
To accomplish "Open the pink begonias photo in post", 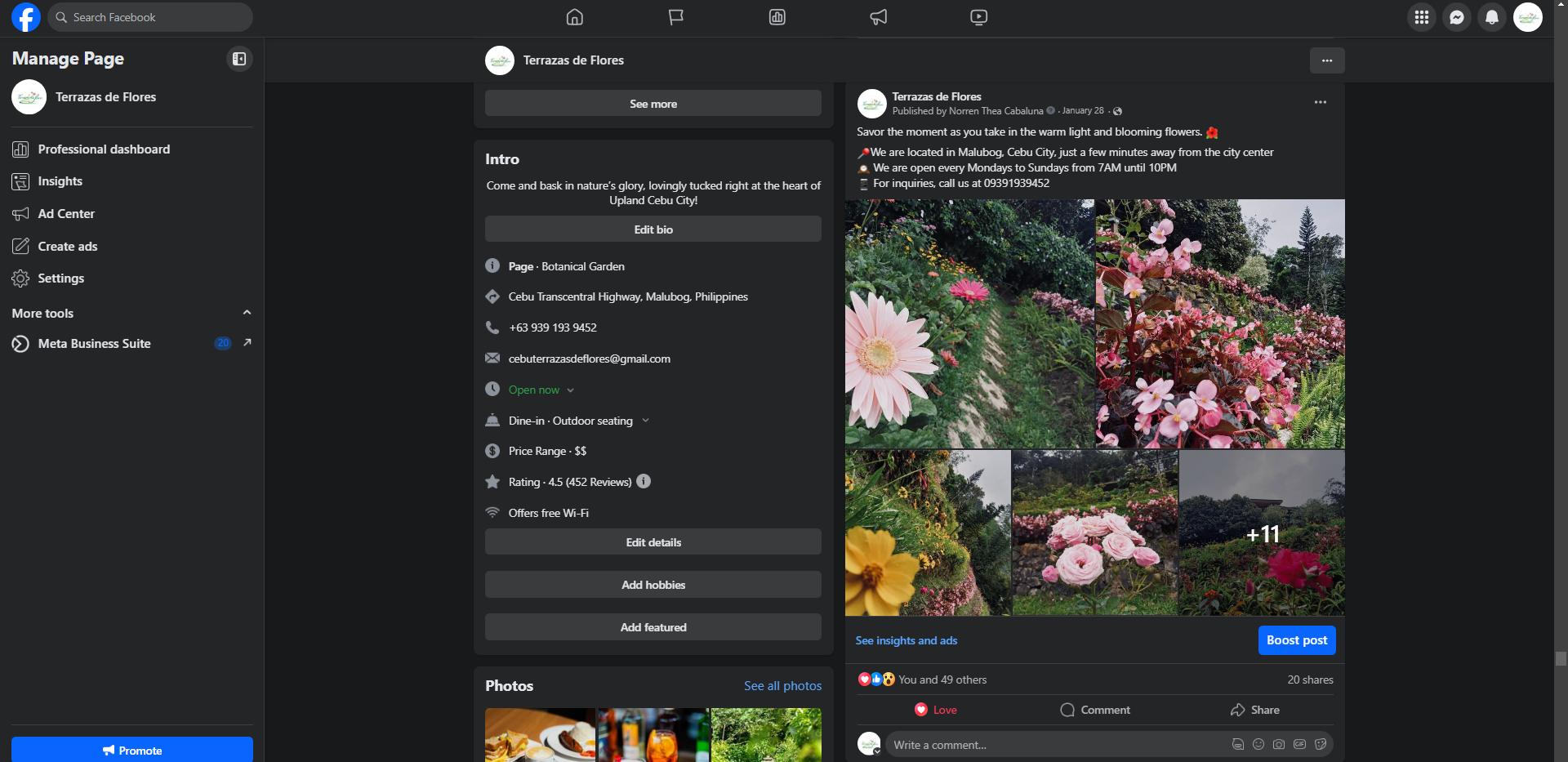I will (1220, 323).
